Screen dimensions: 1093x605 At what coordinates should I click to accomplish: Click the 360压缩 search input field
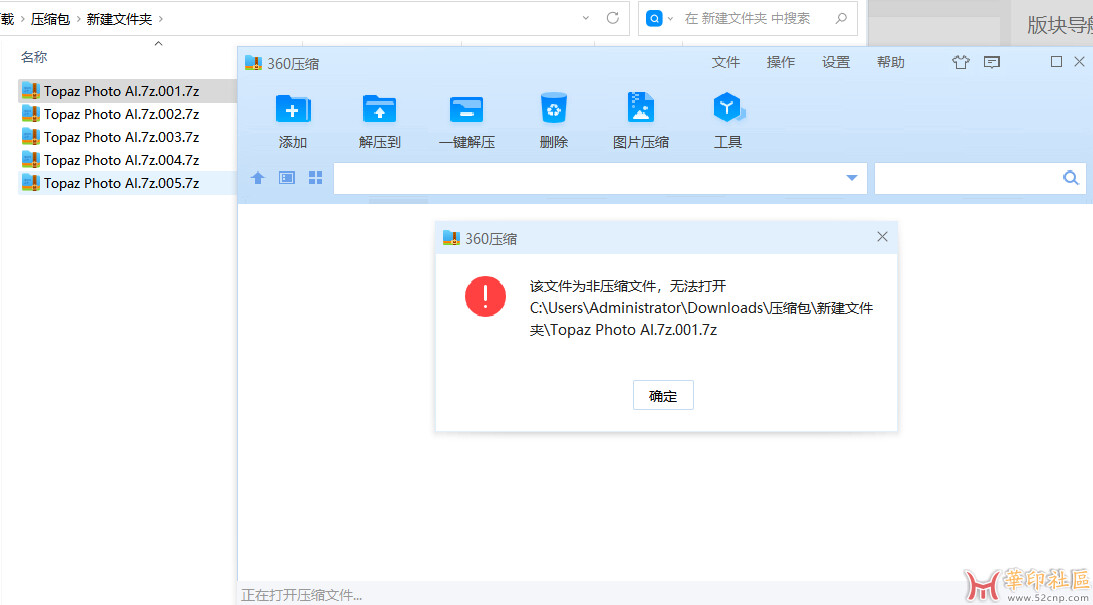pos(966,178)
